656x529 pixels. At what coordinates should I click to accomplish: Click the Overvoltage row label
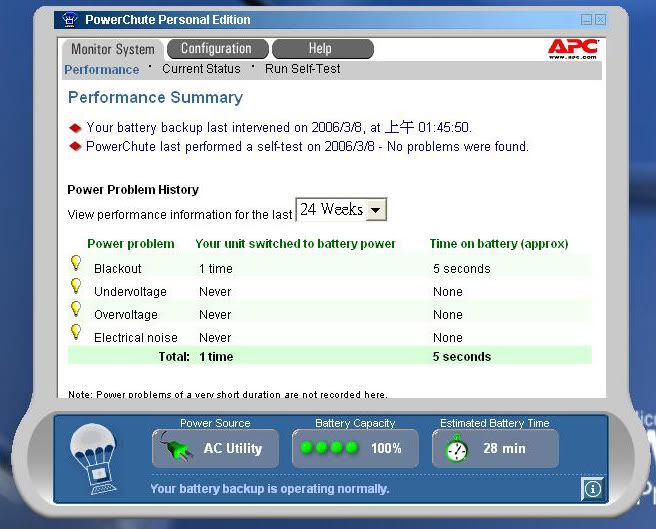(x=126, y=315)
